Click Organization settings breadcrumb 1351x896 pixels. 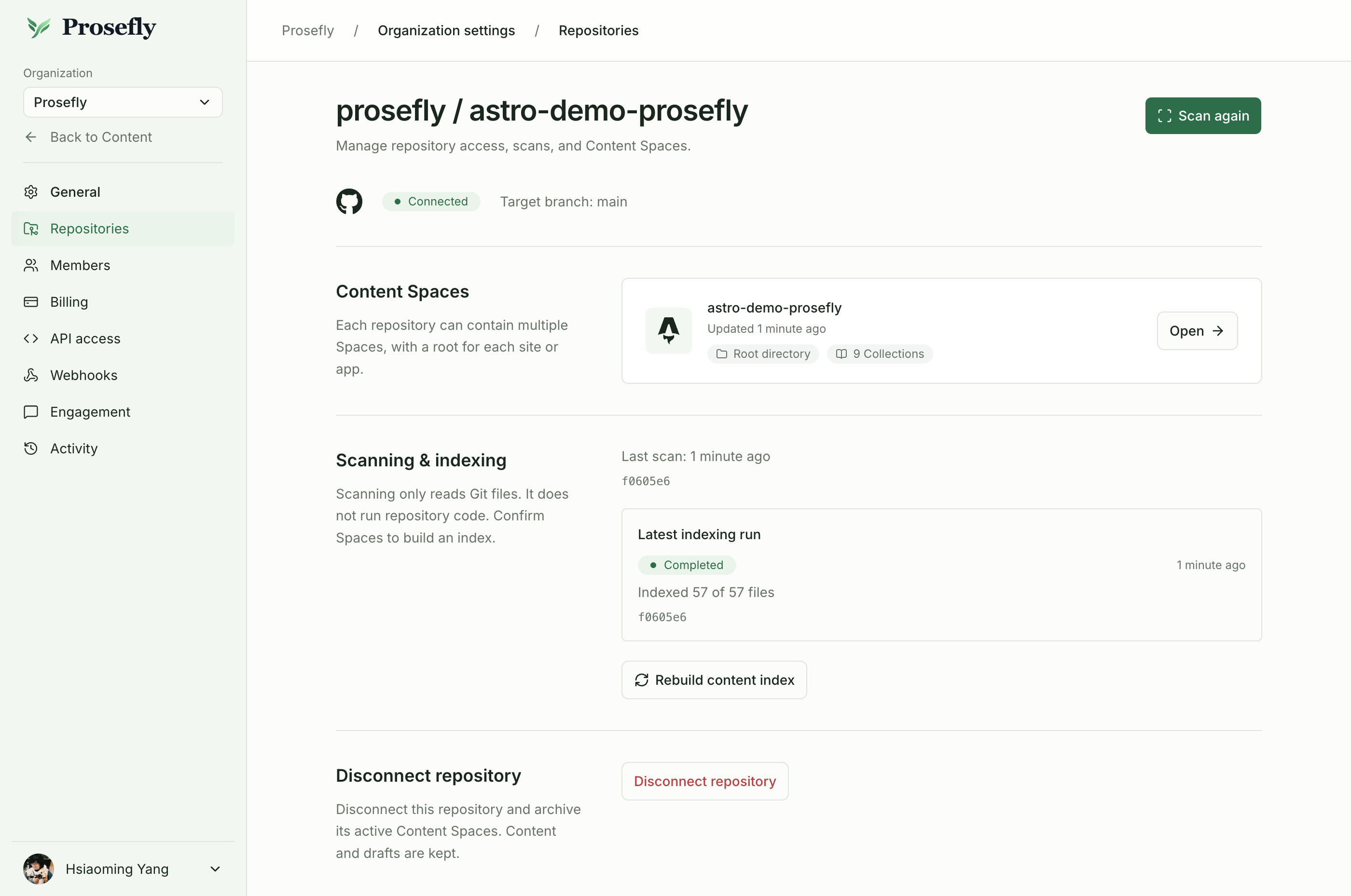click(446, 30)
